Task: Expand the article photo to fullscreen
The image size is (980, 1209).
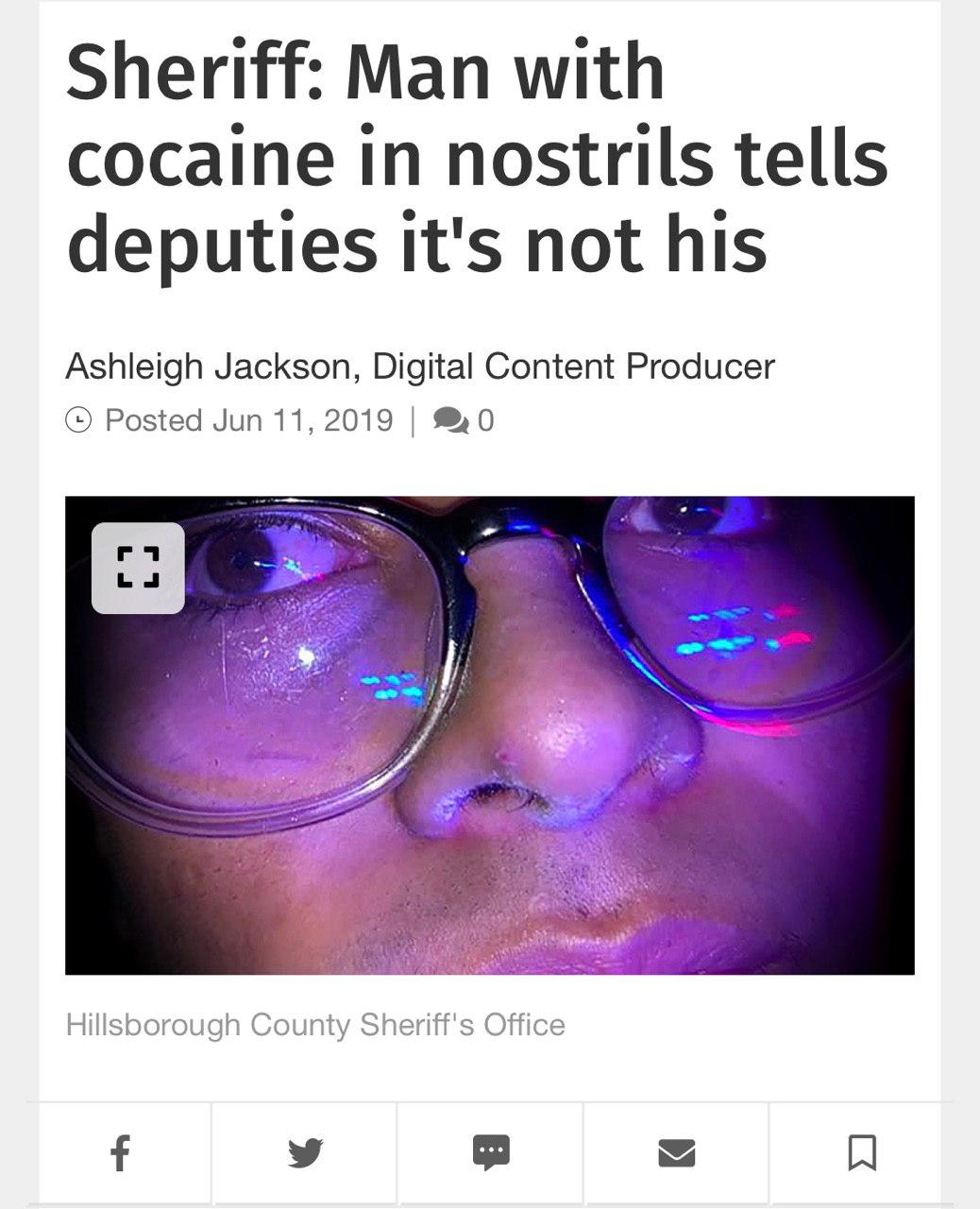Action: click(x=138, y=568)
